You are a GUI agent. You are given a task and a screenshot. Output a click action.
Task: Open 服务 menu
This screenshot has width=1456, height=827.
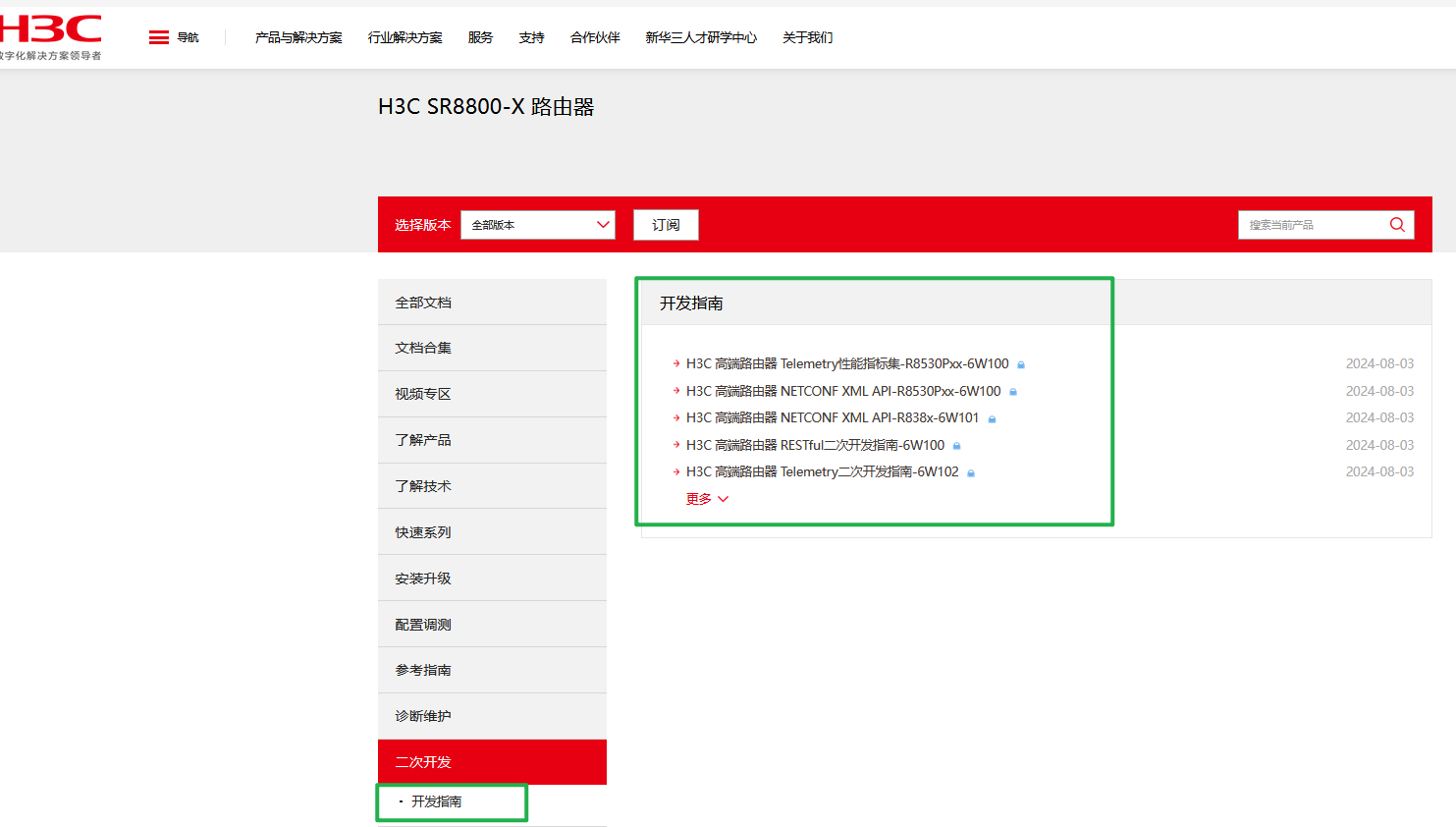[x=481, y=37]
